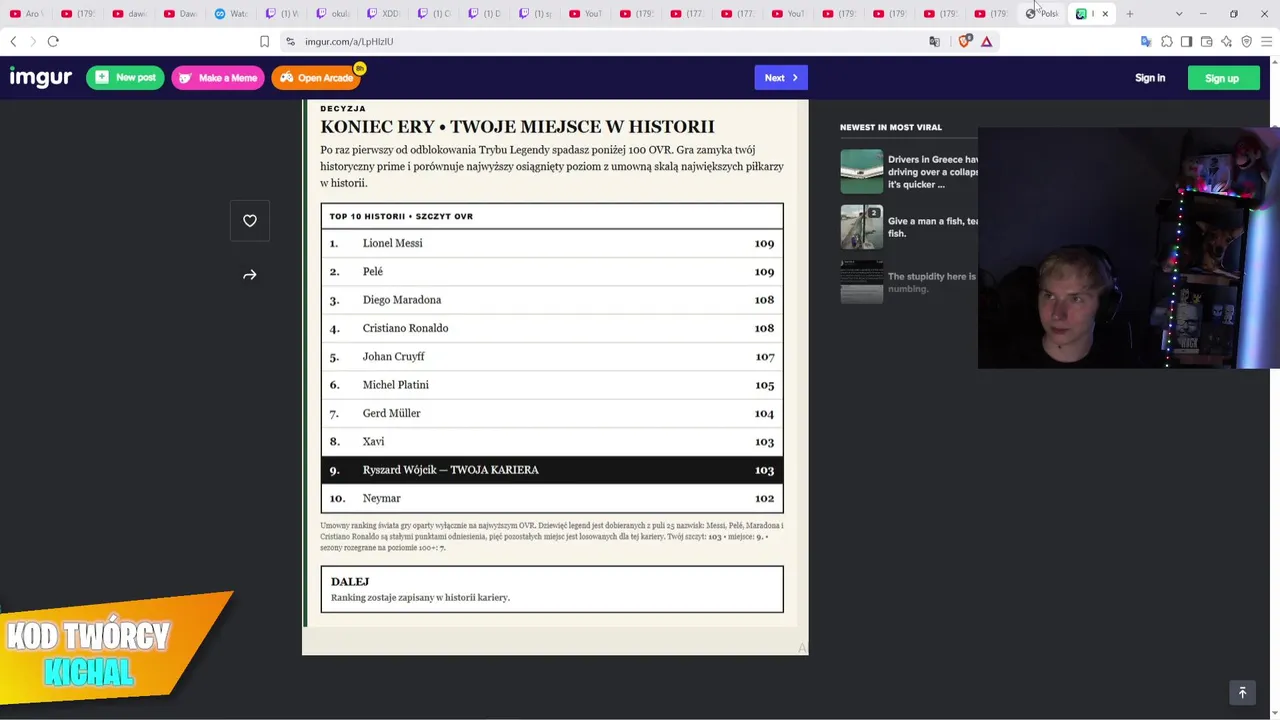Open the Give a man a fish thumbnail
This screenshot has height=720, width=1280.
point(861,227)
